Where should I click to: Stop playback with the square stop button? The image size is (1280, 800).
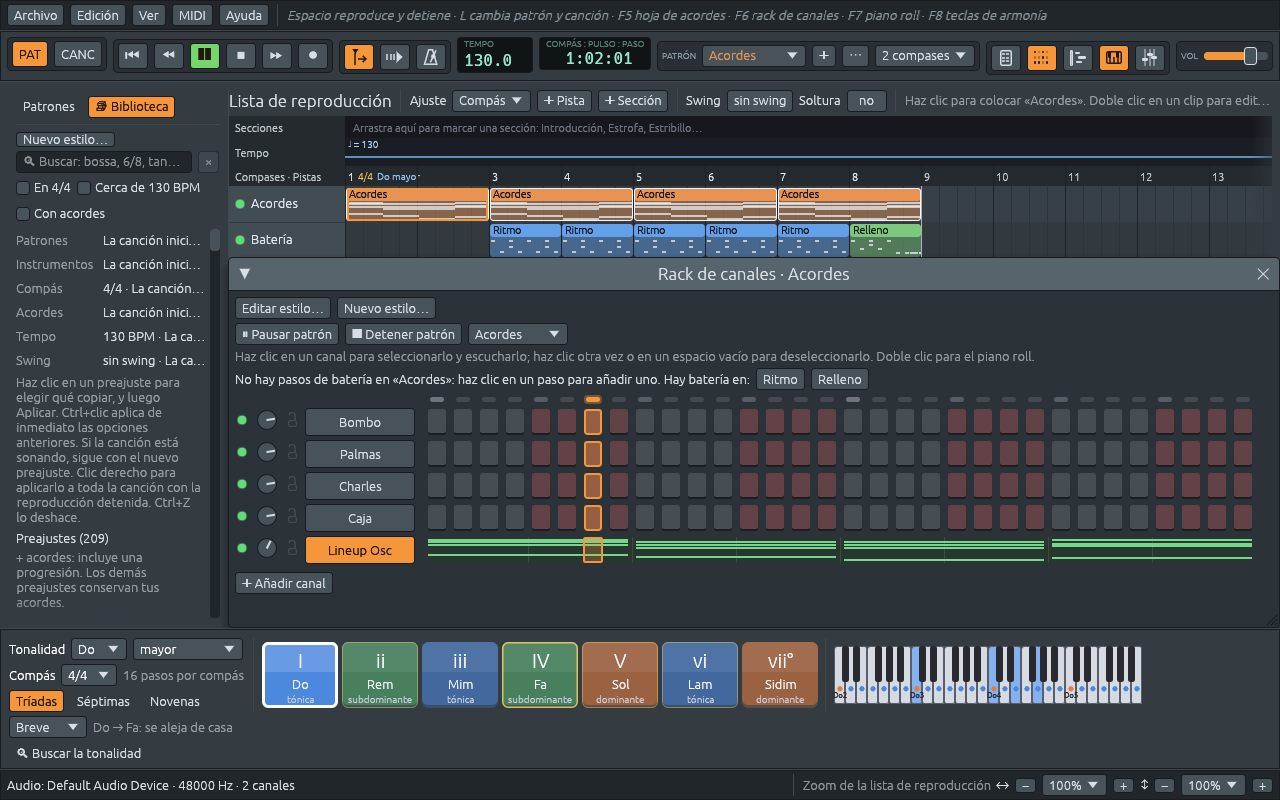[x=241, y=55]
